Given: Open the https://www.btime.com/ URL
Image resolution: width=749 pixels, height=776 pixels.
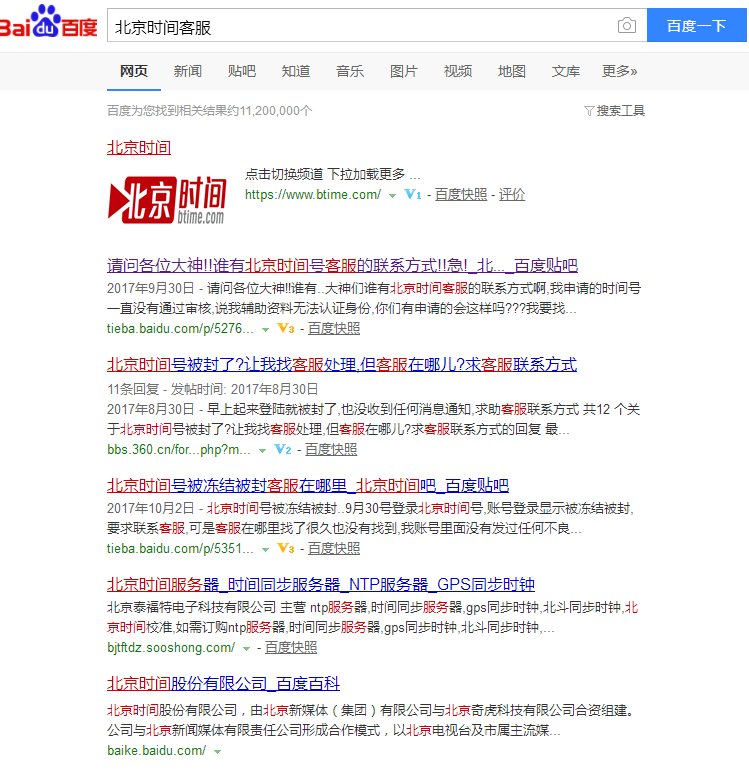Looking at the screenshot, I should point(313,194).
